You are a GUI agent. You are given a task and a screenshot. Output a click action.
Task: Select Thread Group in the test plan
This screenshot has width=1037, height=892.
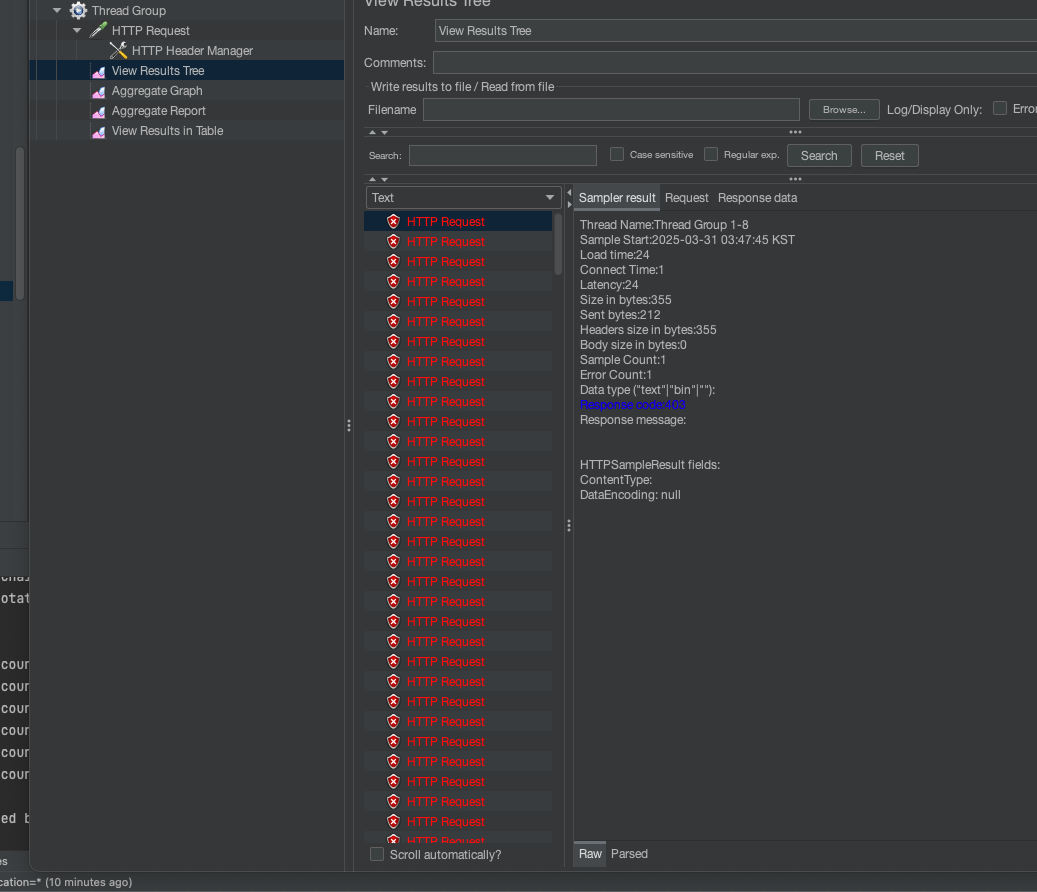129,11
